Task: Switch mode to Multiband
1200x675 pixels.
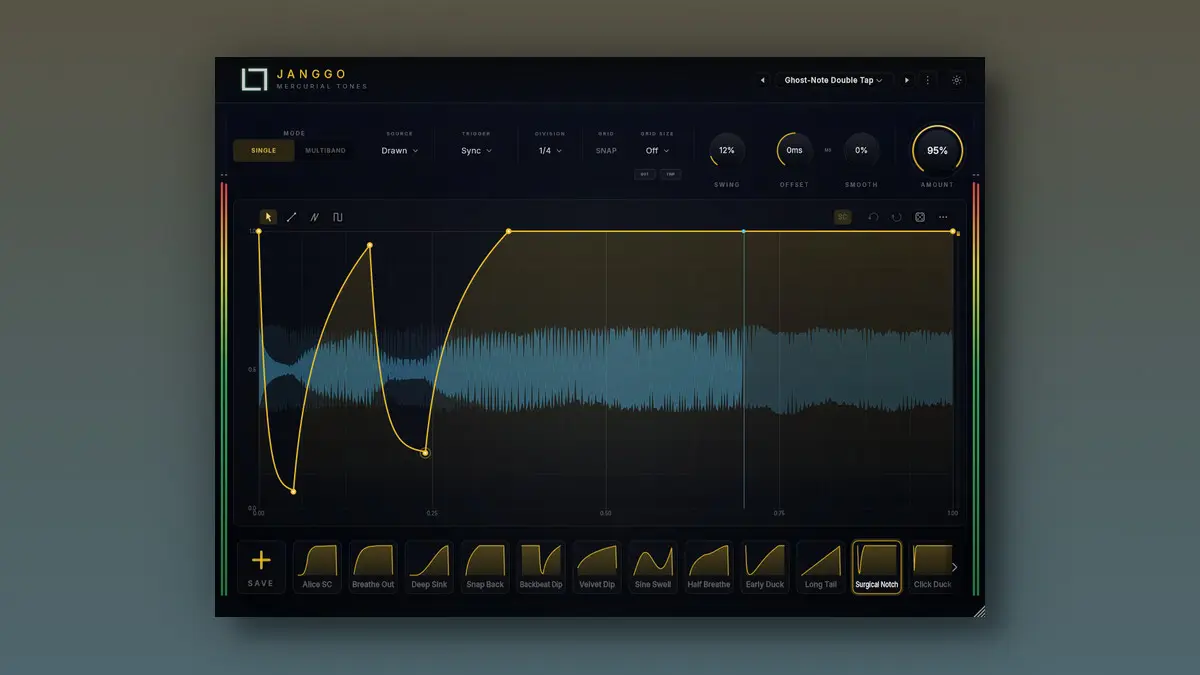Action: point(325,151)
